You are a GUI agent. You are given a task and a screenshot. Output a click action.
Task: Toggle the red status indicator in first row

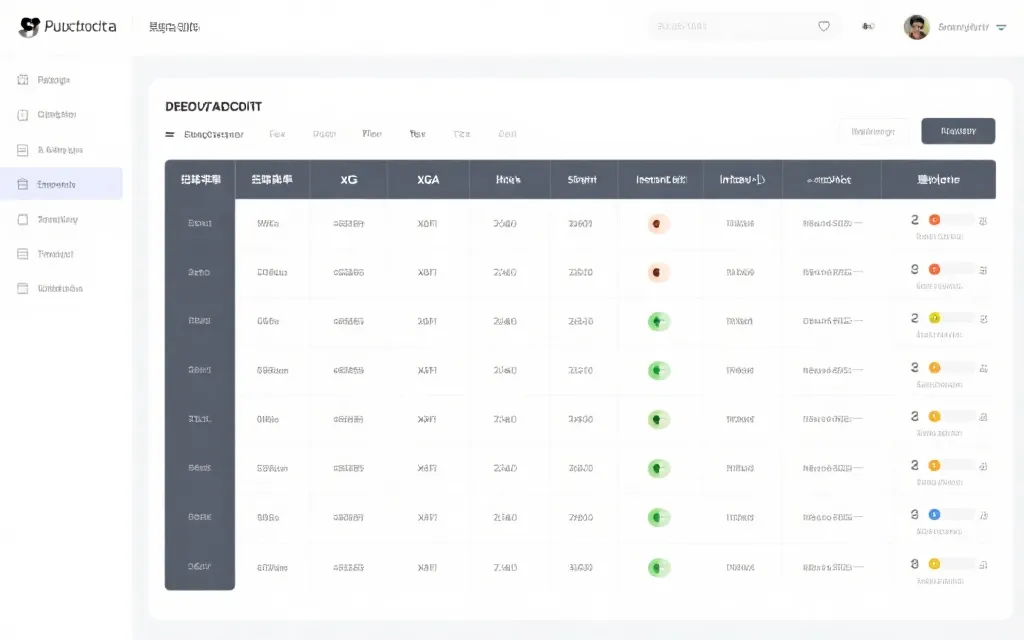click(x=657, y=224)
